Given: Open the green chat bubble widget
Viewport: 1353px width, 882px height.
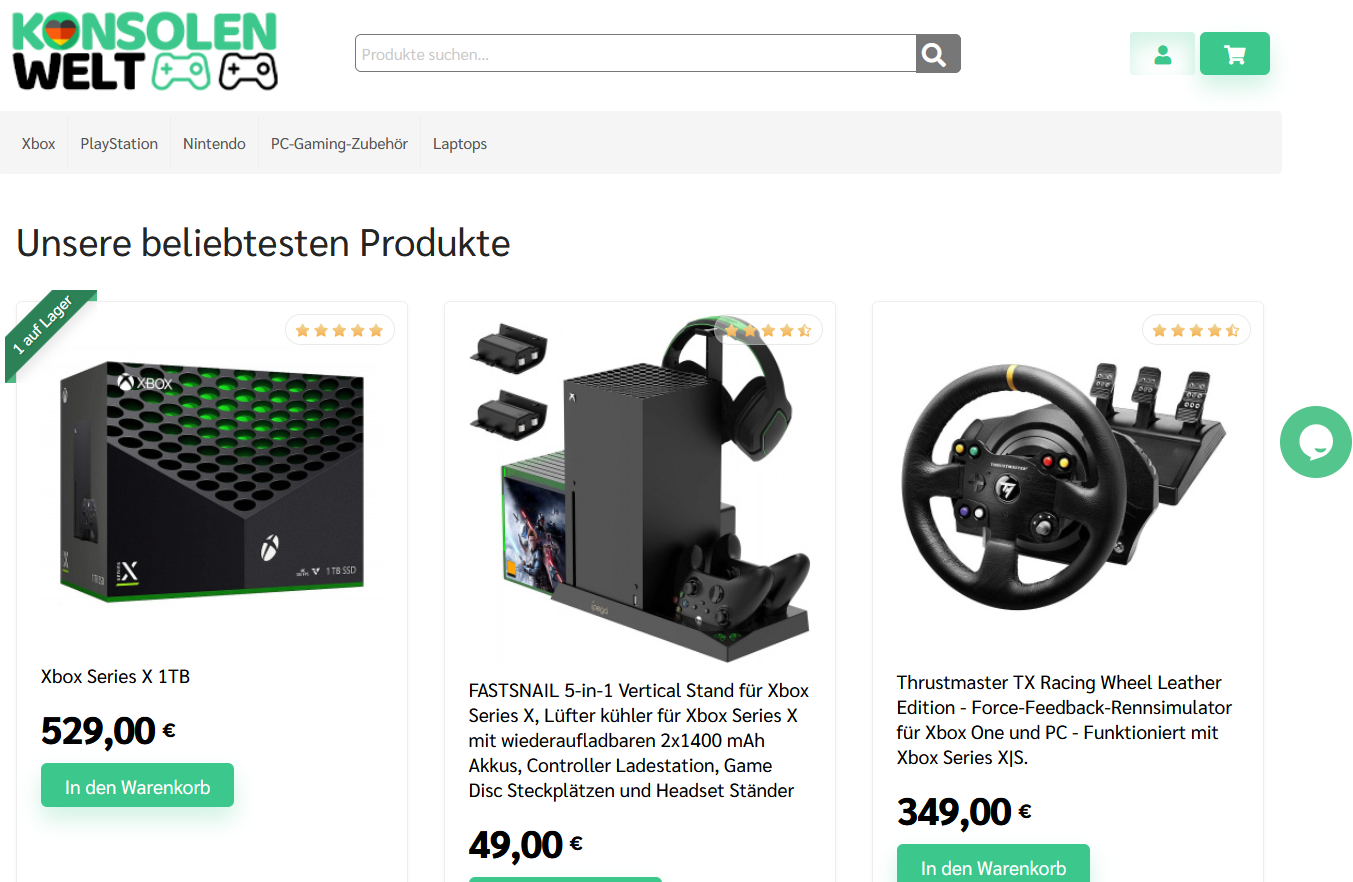Looking at the screenshot, I should coord(1316,441).
